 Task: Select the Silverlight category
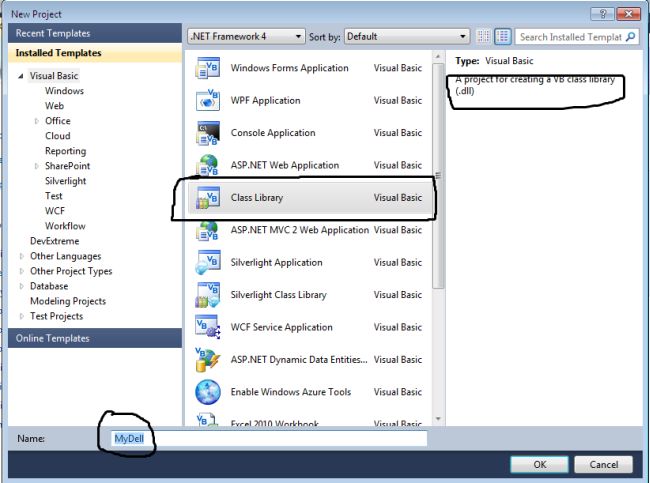tap(65, 181)
